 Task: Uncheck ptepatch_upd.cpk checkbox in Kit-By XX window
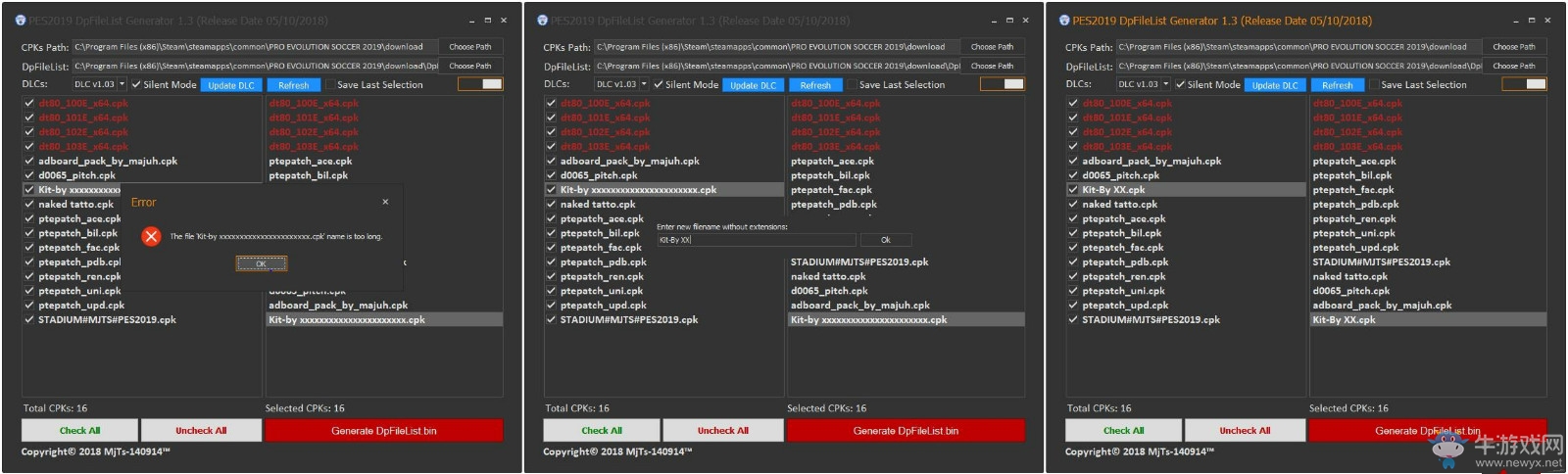[x=1073, y=305]
